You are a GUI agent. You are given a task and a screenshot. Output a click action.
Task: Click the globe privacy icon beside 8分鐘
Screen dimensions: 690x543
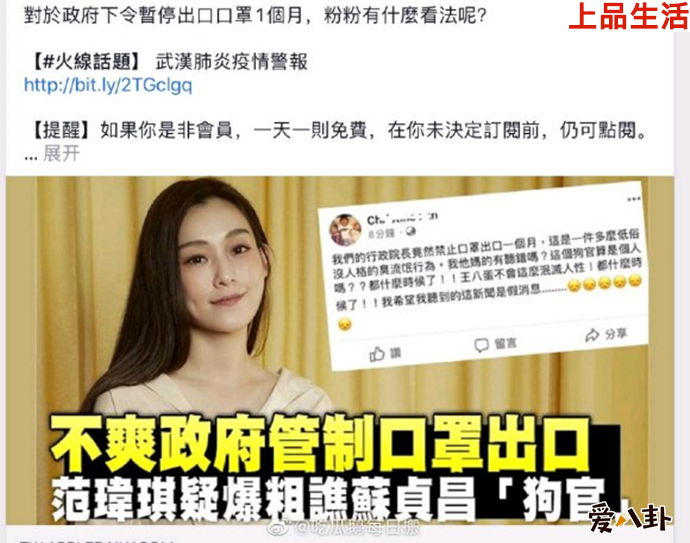pyautogui.click(x=410, y=231)
